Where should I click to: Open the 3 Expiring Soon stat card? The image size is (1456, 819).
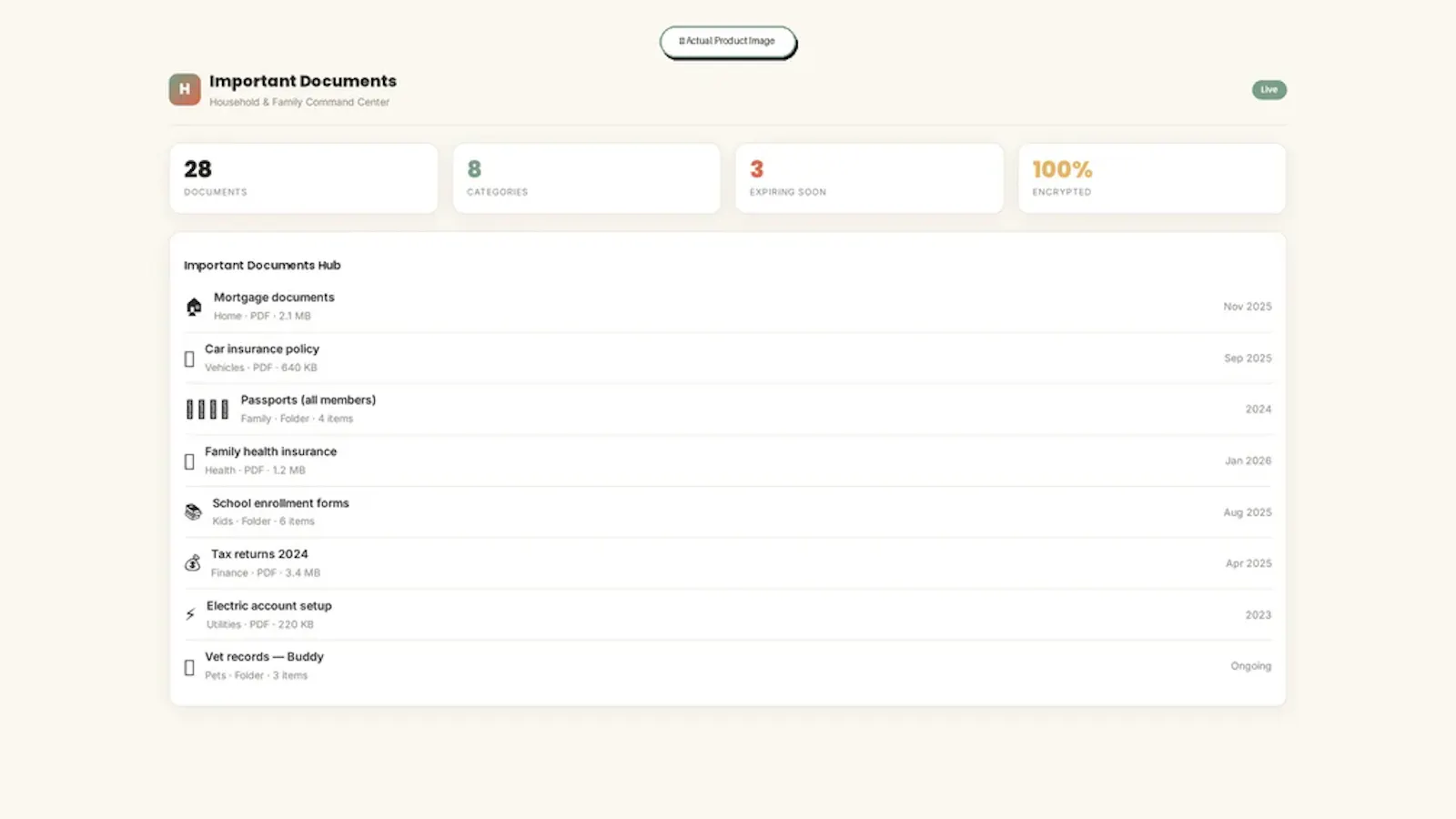[870, 178]
